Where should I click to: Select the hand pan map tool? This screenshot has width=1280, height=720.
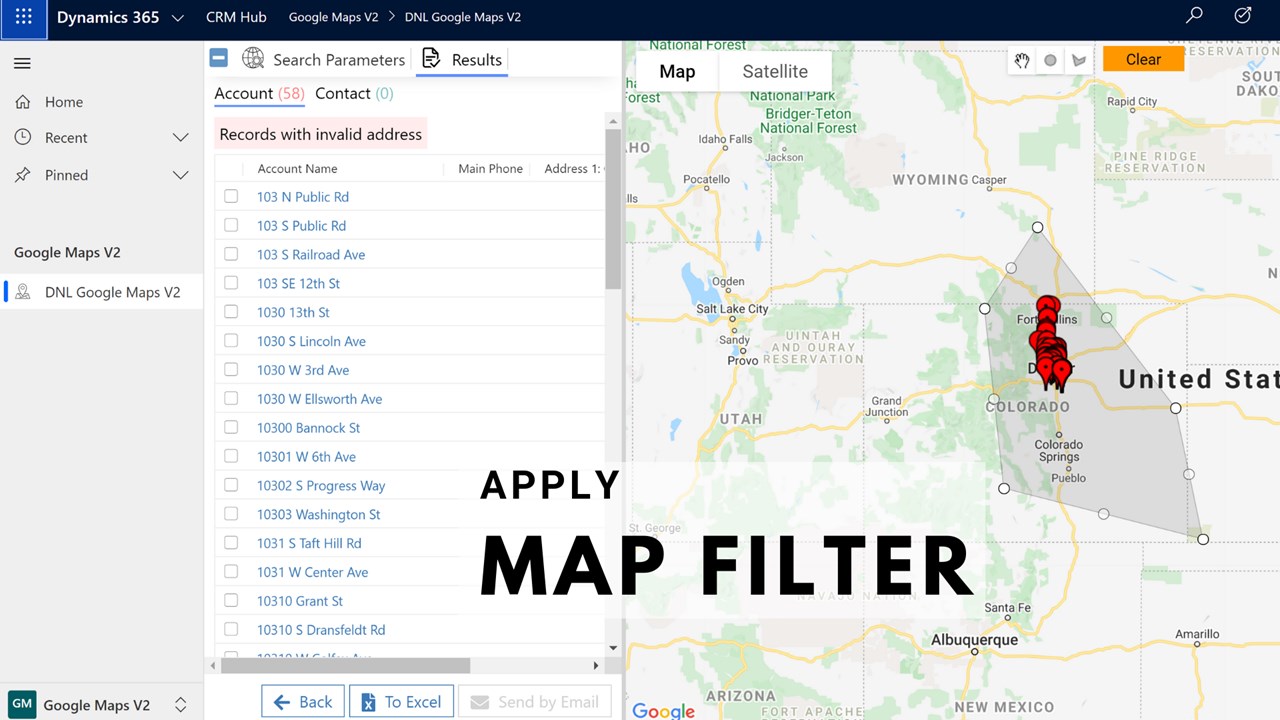coord(1022,60)
